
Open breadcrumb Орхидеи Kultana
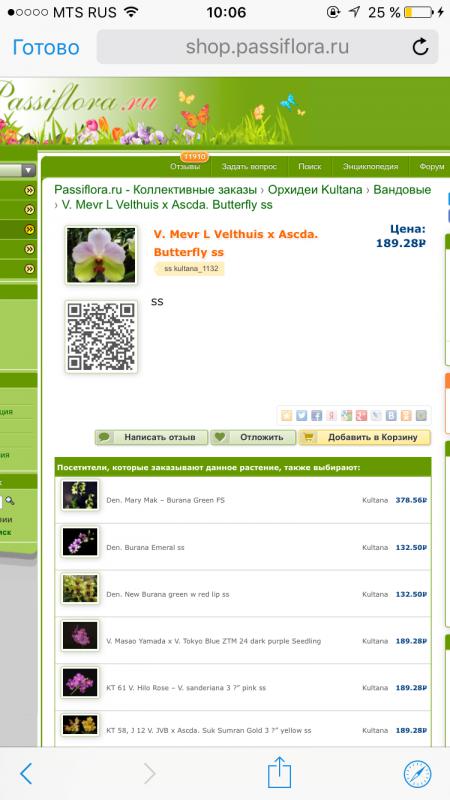(315, 190)
